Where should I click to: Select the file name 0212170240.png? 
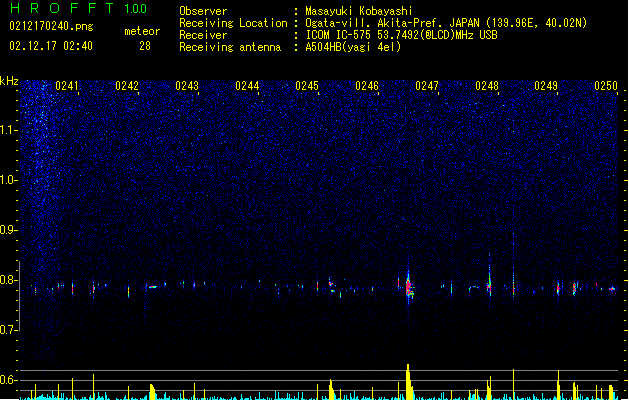(x=51, y=26)
